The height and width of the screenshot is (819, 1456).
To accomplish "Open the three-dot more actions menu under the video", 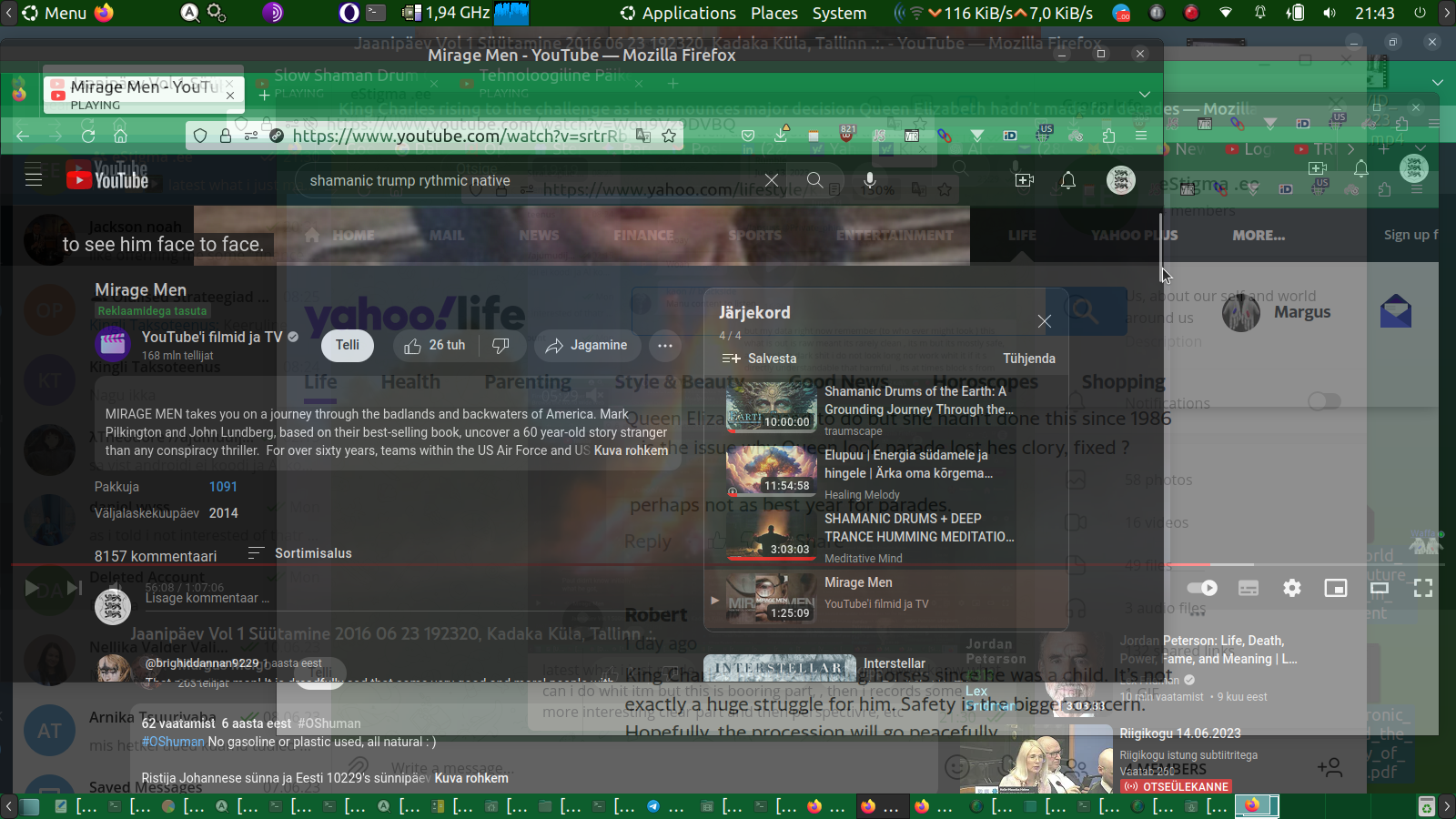I will [x=665, y=346].
